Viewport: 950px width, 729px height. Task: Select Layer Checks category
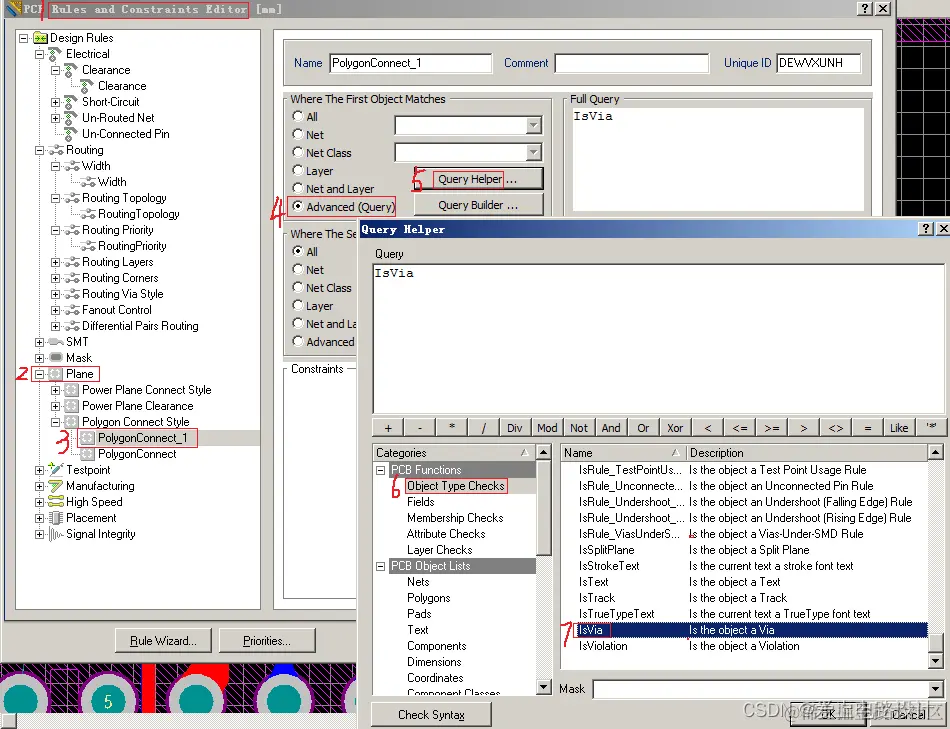tap(439, 550)
